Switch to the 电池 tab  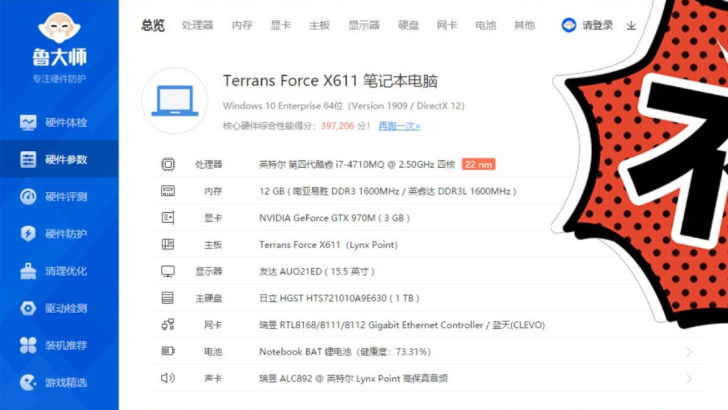coord(486,25)
